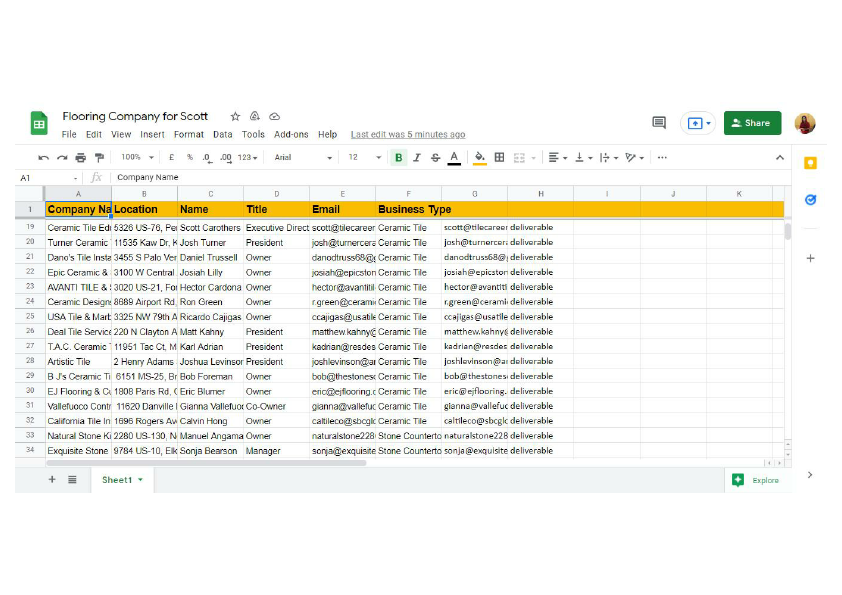Click the green Share button

(752, 122)
